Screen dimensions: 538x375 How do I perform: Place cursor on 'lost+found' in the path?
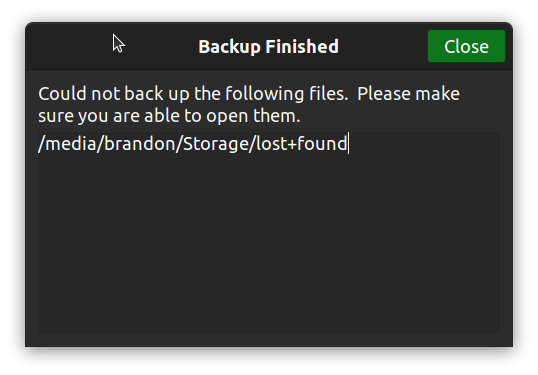(x=301, y=143)
